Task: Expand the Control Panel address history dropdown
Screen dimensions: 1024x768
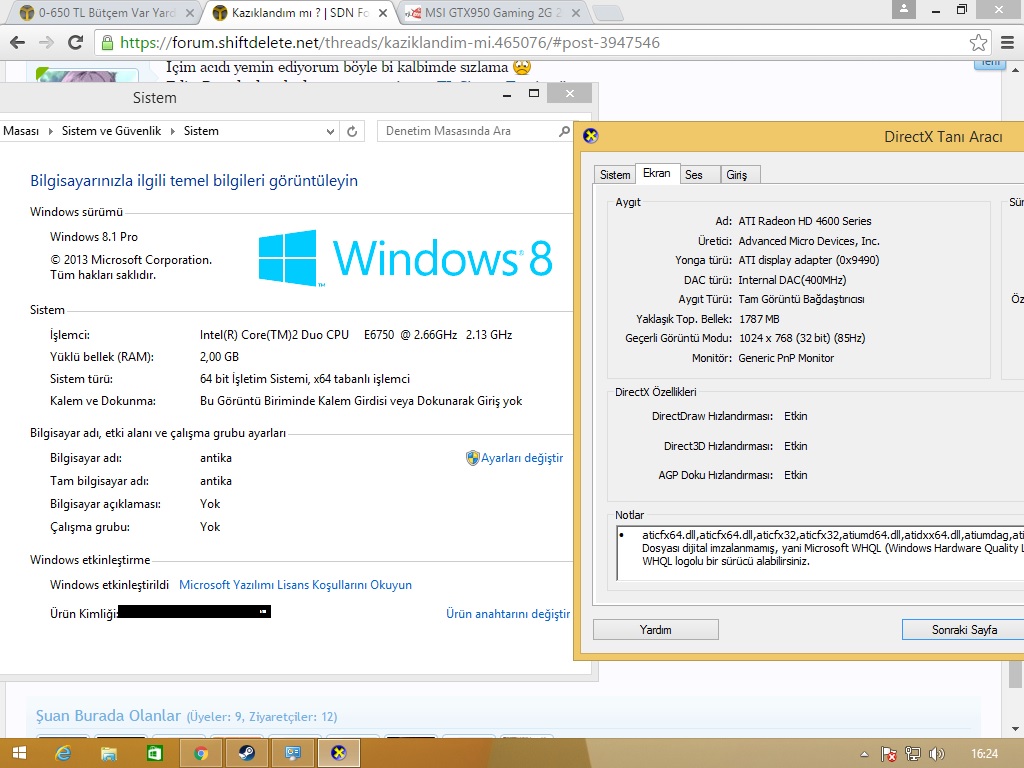Action: [x=331, y=131]
